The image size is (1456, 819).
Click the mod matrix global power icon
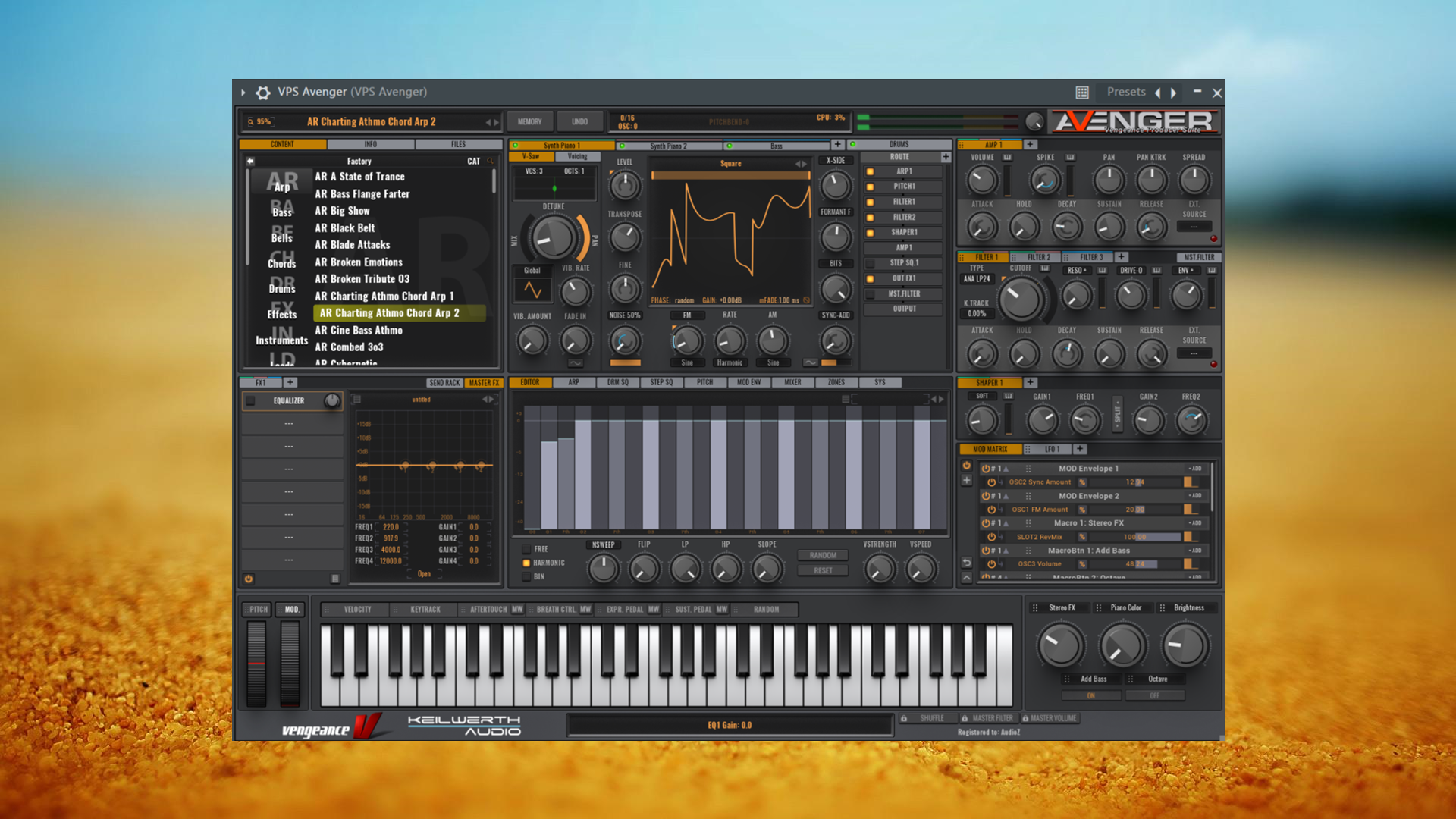click(x=966, y=466)
